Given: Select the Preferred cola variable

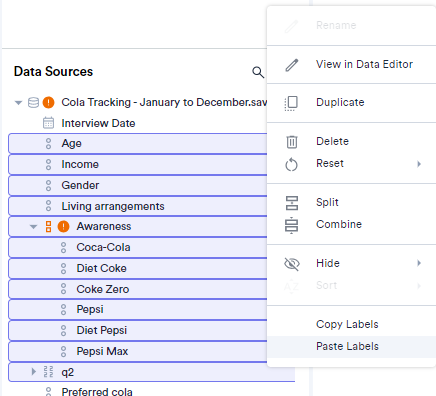Looking at the screenshot, I should (97, 391).
